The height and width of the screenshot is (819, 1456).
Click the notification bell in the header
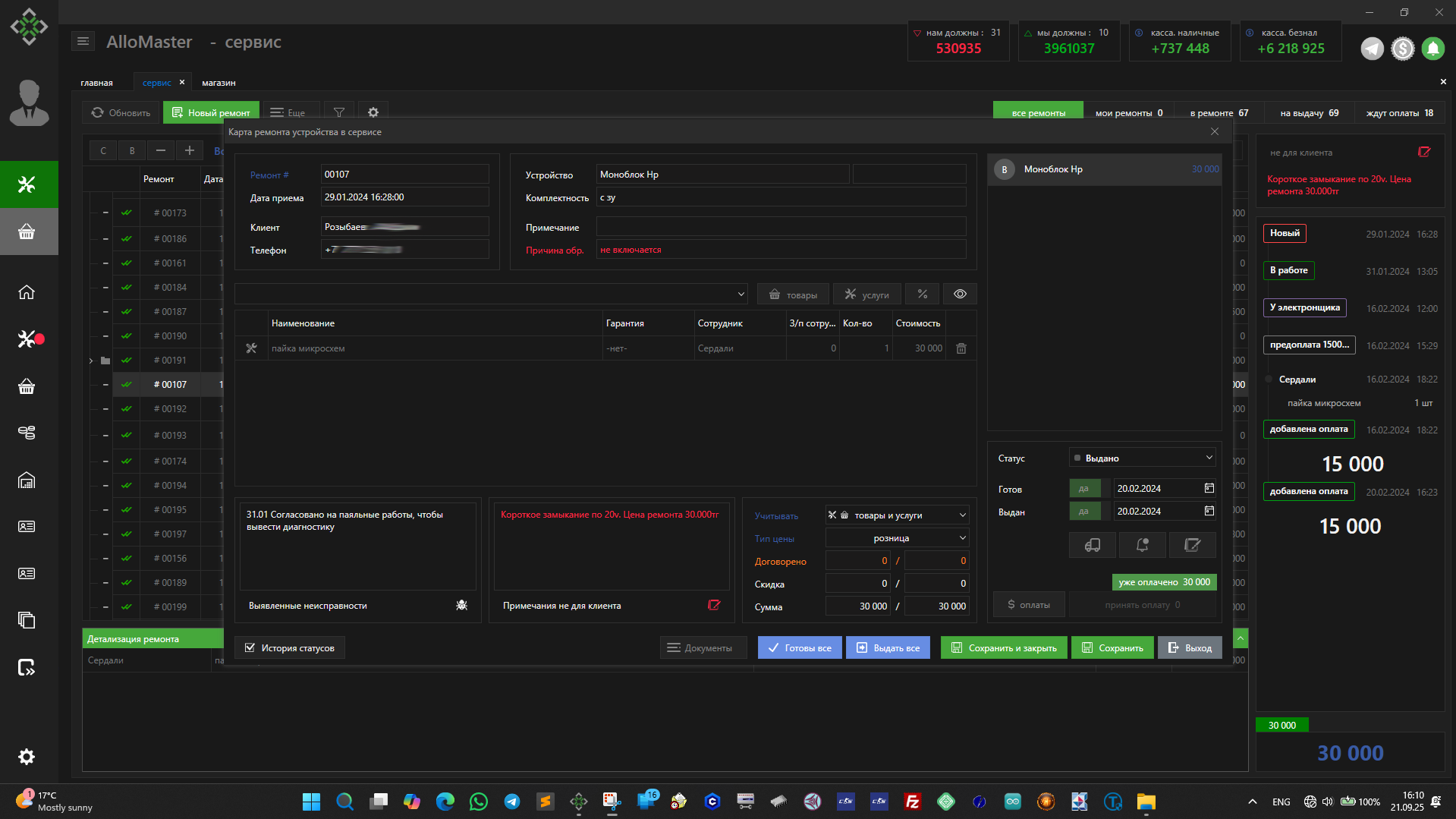click(1432, 49)
